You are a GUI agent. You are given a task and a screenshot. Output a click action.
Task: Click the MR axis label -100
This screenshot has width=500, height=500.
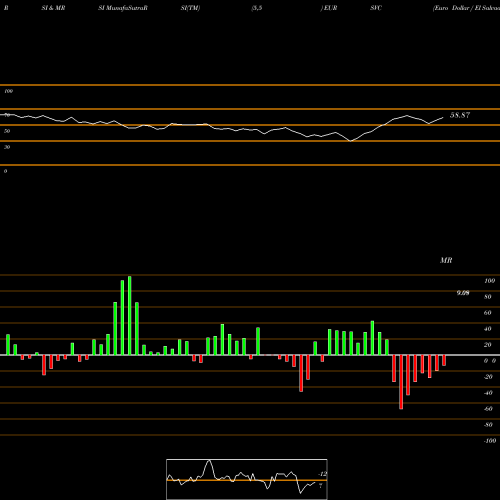click(x=489, y=441)
